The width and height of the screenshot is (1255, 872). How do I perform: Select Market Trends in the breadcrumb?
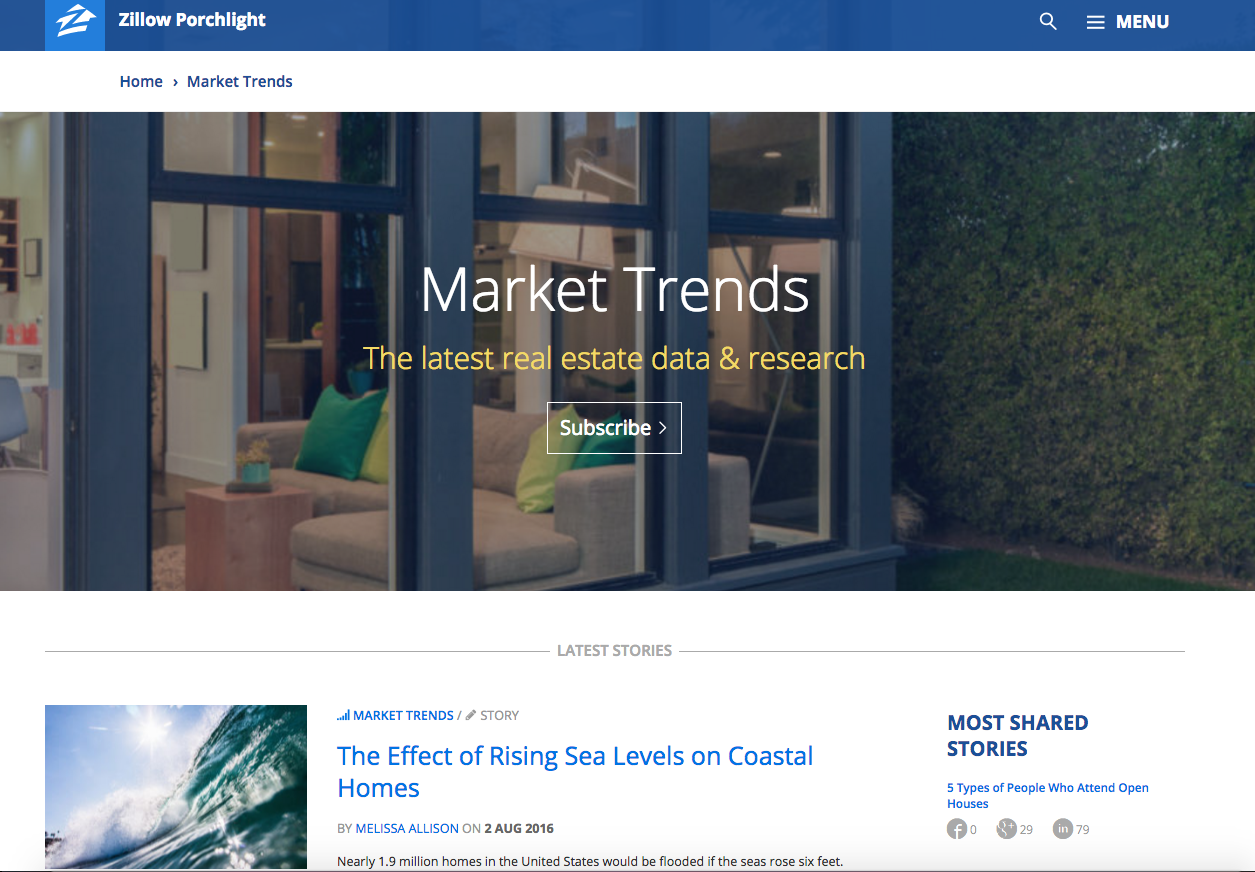(239, 81)
